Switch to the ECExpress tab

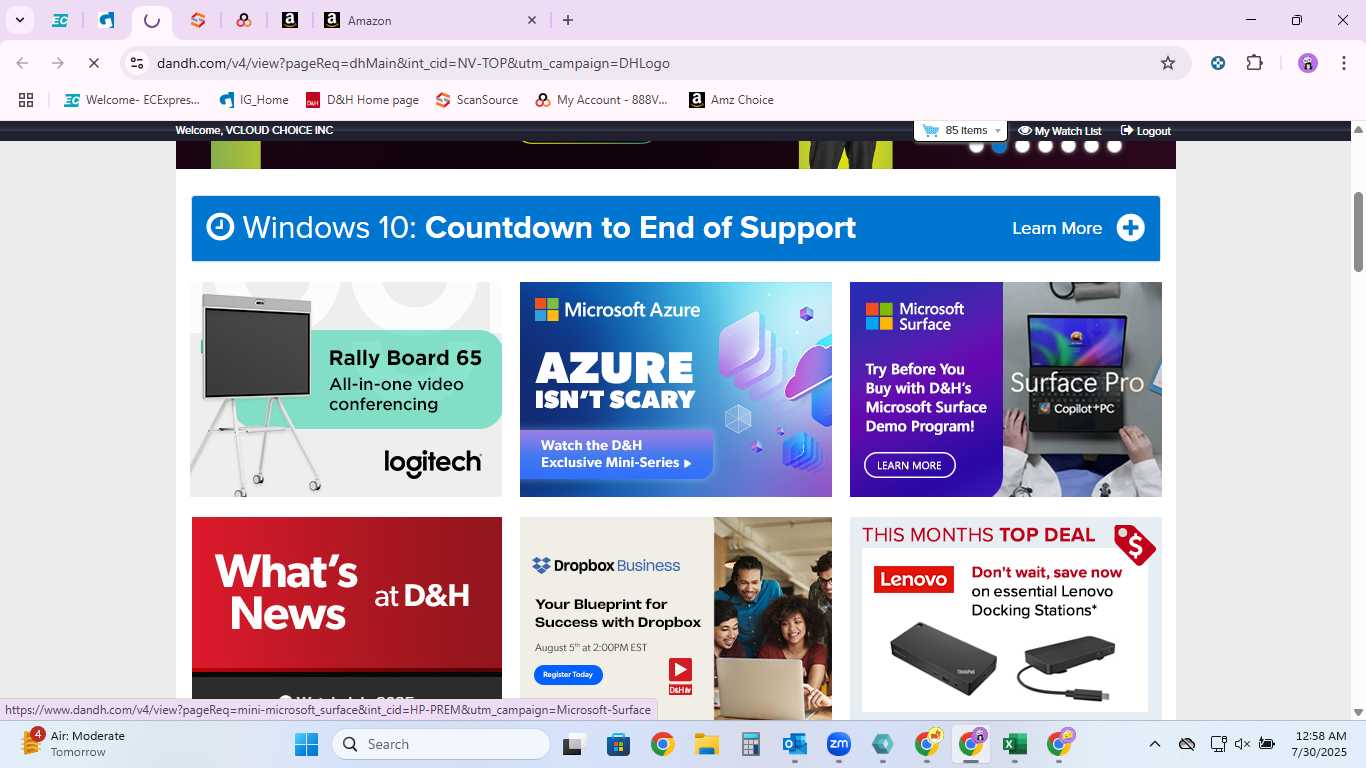point(60,20)
